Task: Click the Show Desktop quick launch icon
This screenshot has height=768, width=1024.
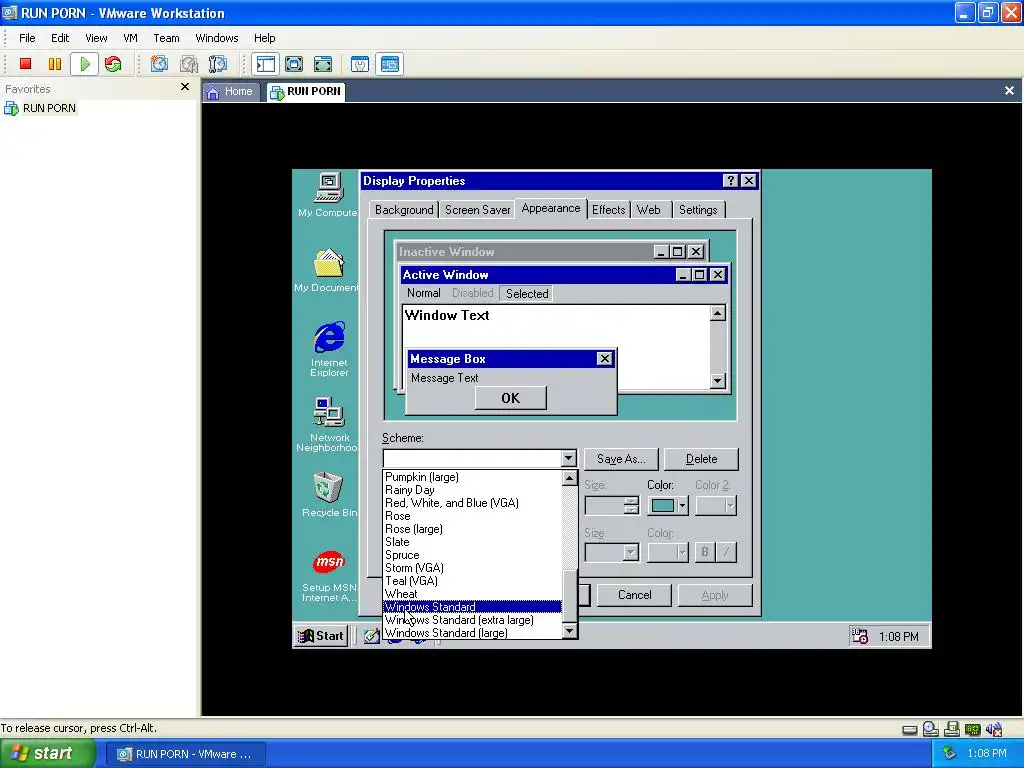Action: pyautogui.click(x=372, y=635)
